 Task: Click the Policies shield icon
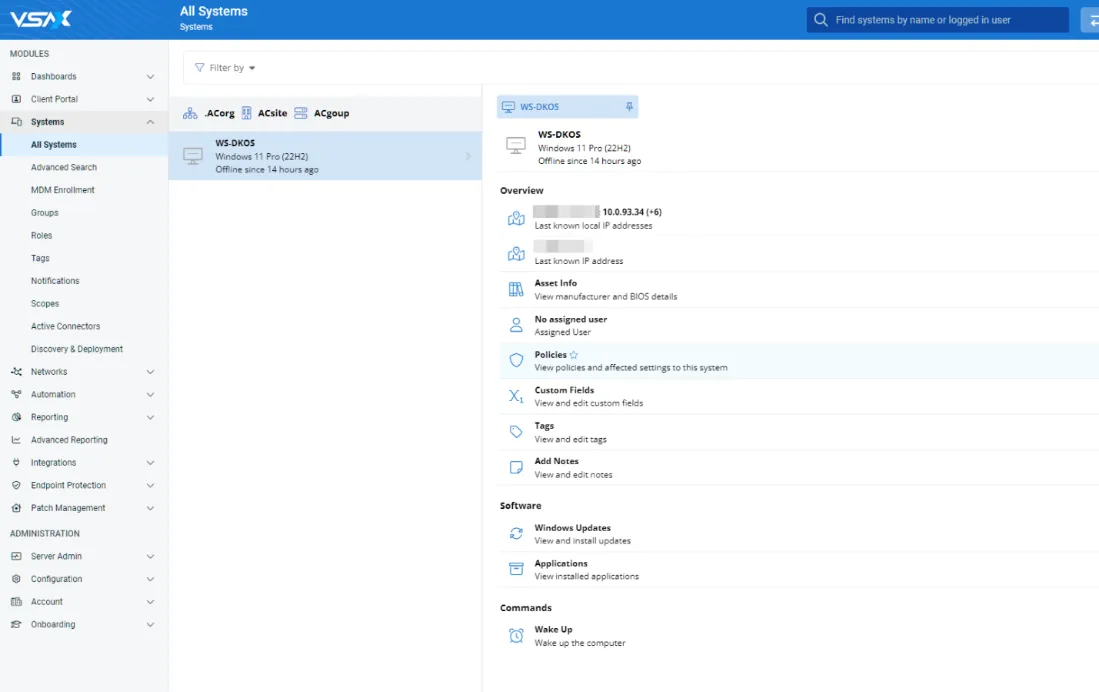click(x=516, y=361)
